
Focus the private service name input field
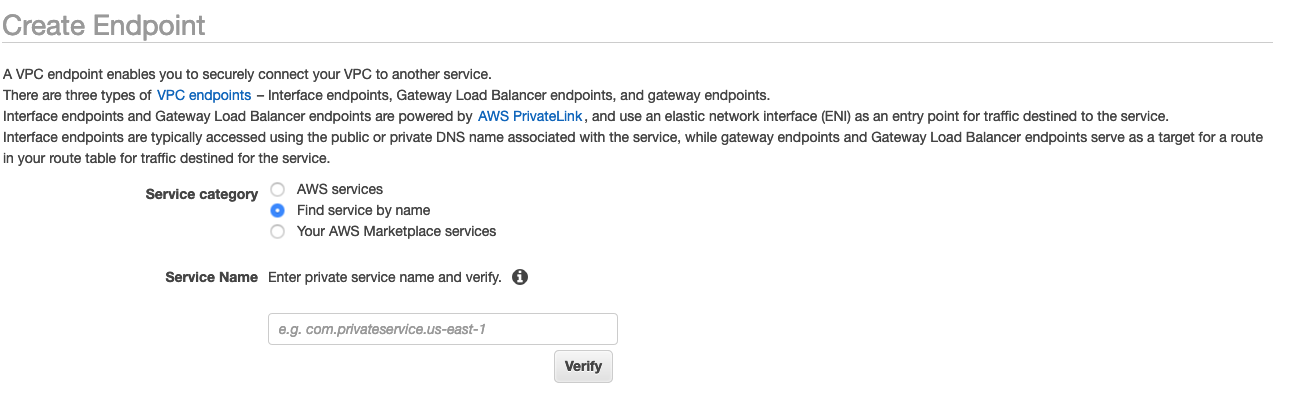coord(442,329)
